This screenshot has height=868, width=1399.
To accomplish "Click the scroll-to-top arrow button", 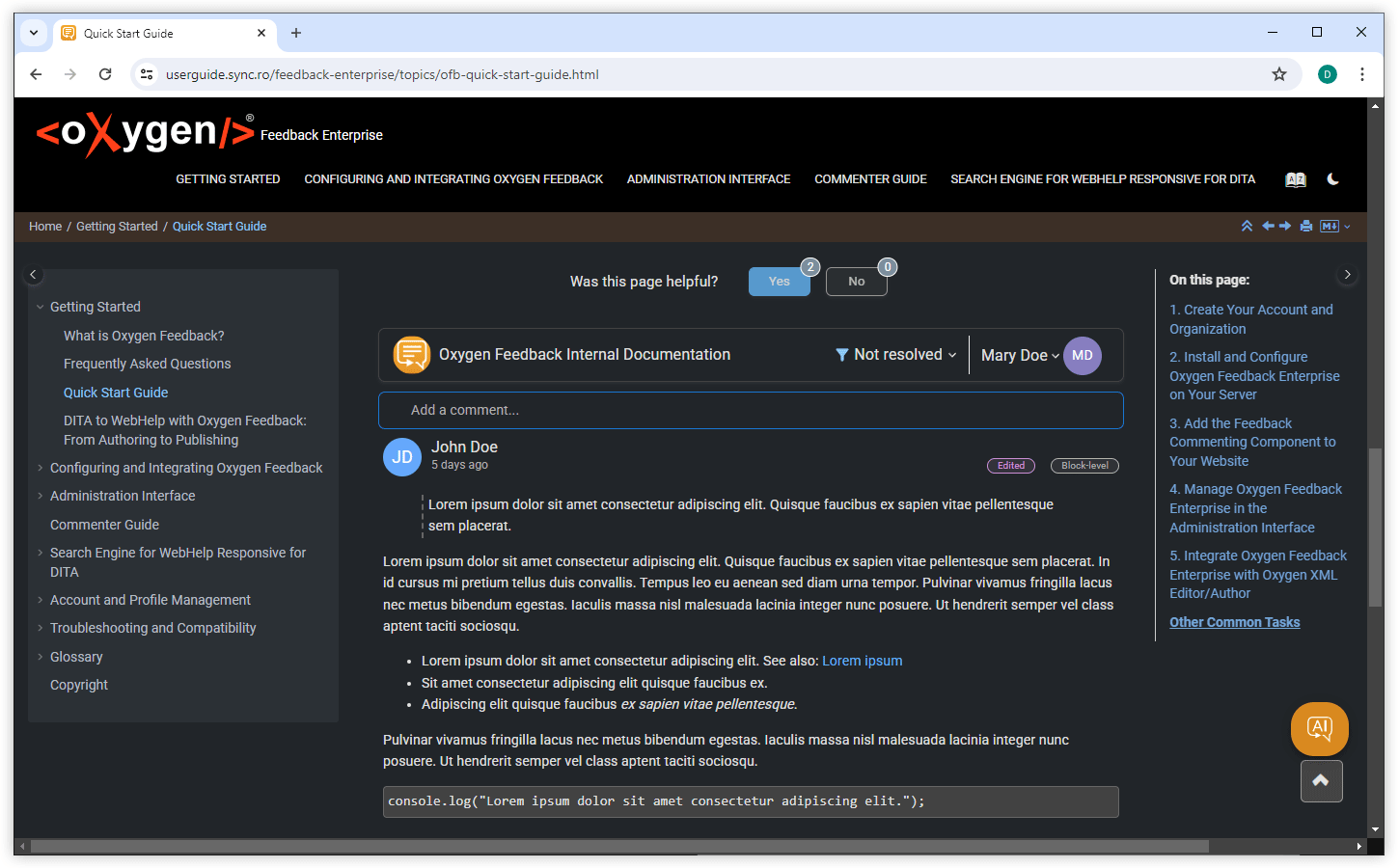I will tap(1321, 781).
